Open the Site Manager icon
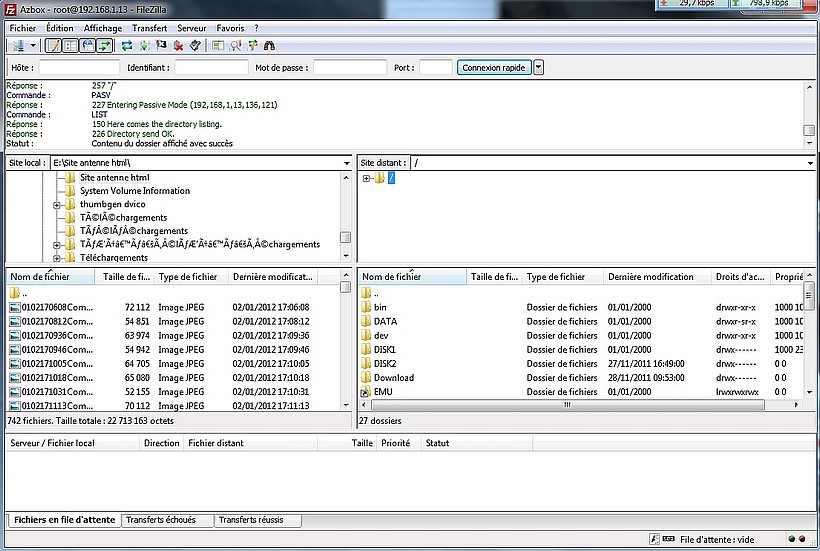This screenshot has width=820, height=551. 17,46
